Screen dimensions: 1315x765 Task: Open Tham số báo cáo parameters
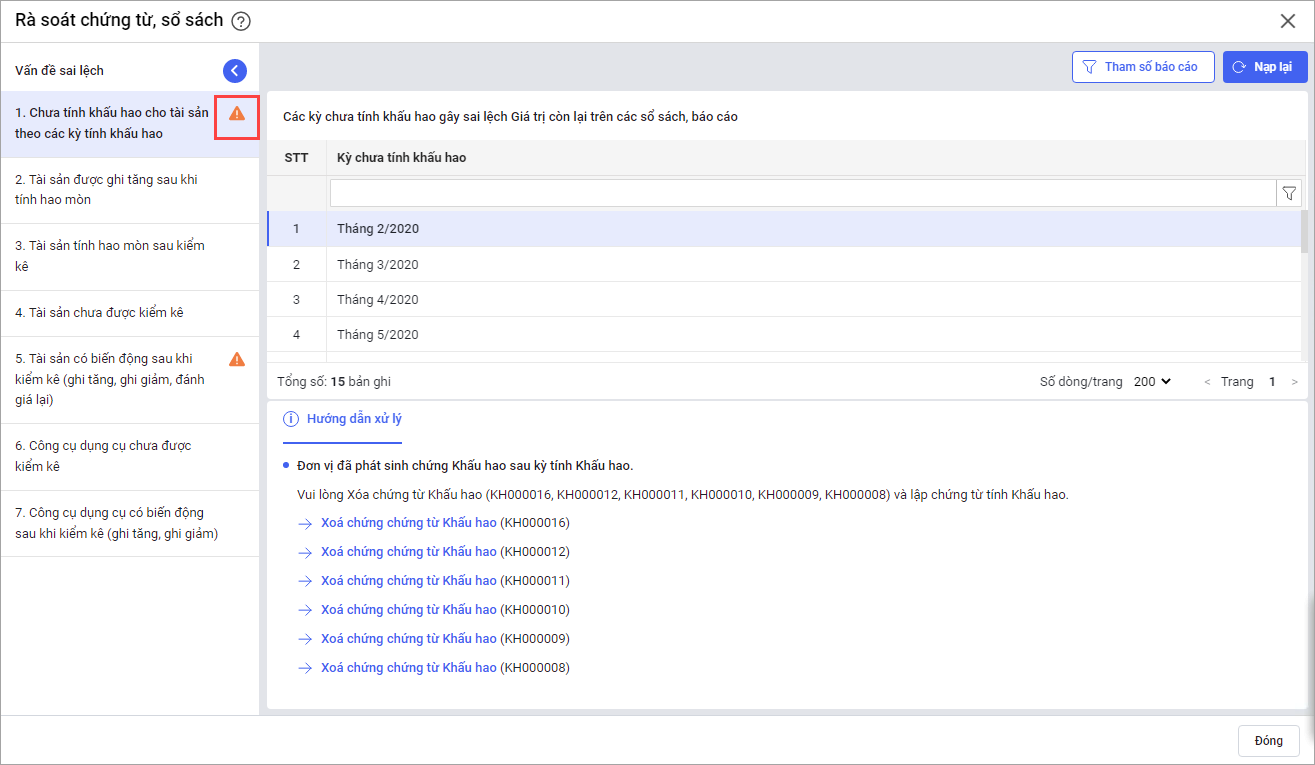pos(1143,67)
